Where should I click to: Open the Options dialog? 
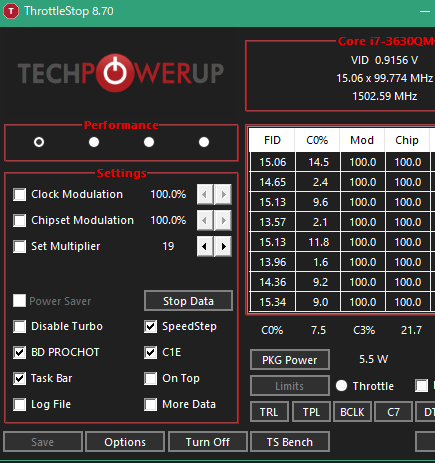(x=125, y=442)
